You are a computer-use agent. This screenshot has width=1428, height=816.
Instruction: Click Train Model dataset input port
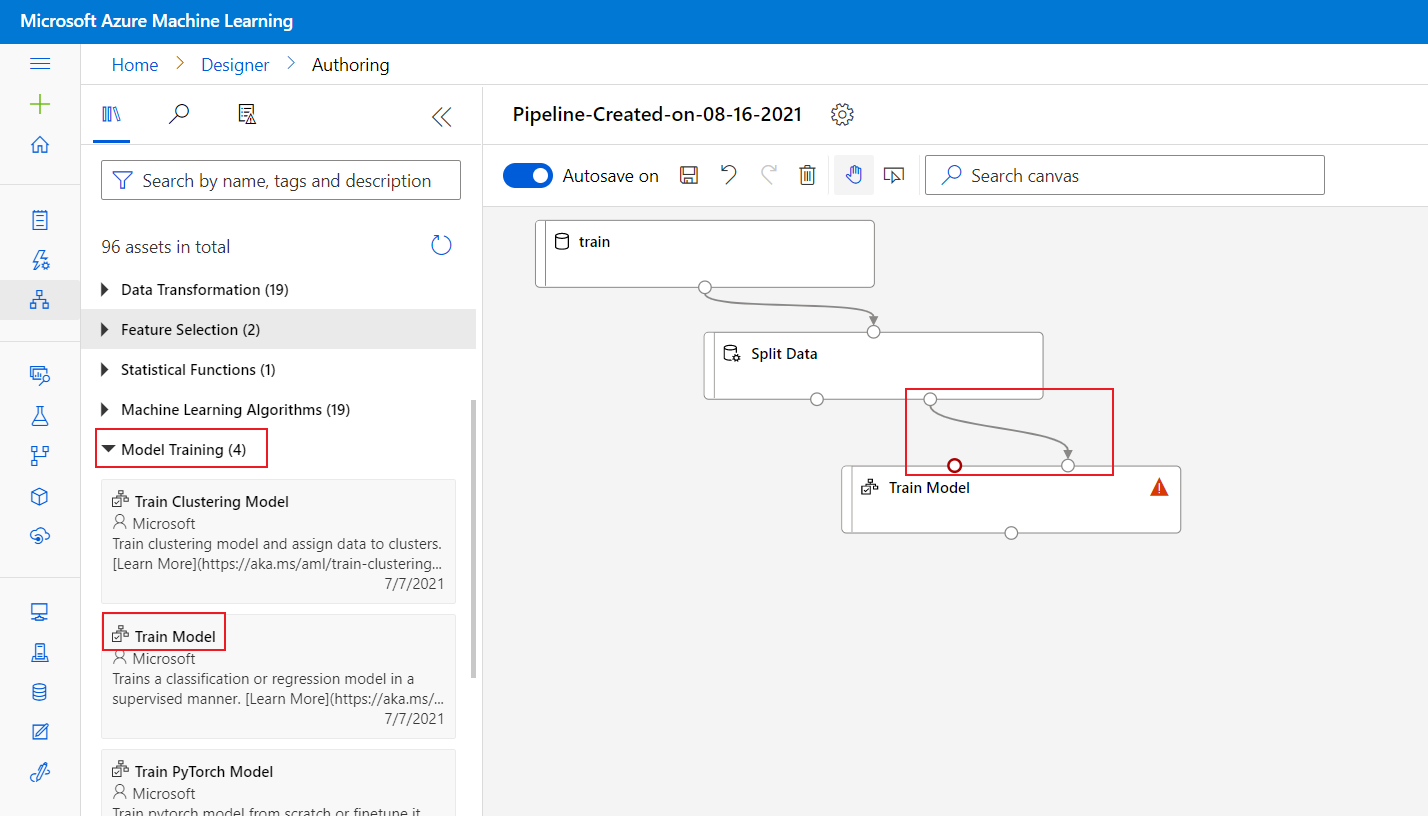[x=1068, y=465]
